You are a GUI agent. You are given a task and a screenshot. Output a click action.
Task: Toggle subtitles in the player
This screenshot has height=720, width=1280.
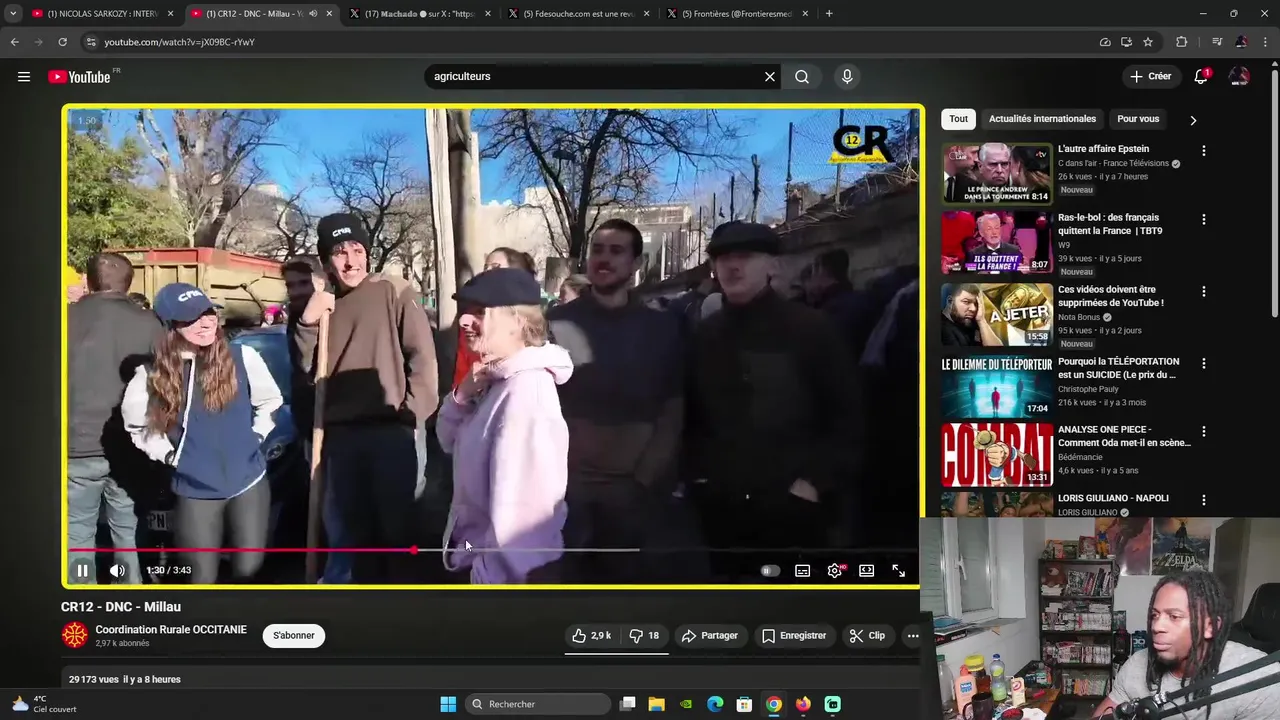click(802, 571)
